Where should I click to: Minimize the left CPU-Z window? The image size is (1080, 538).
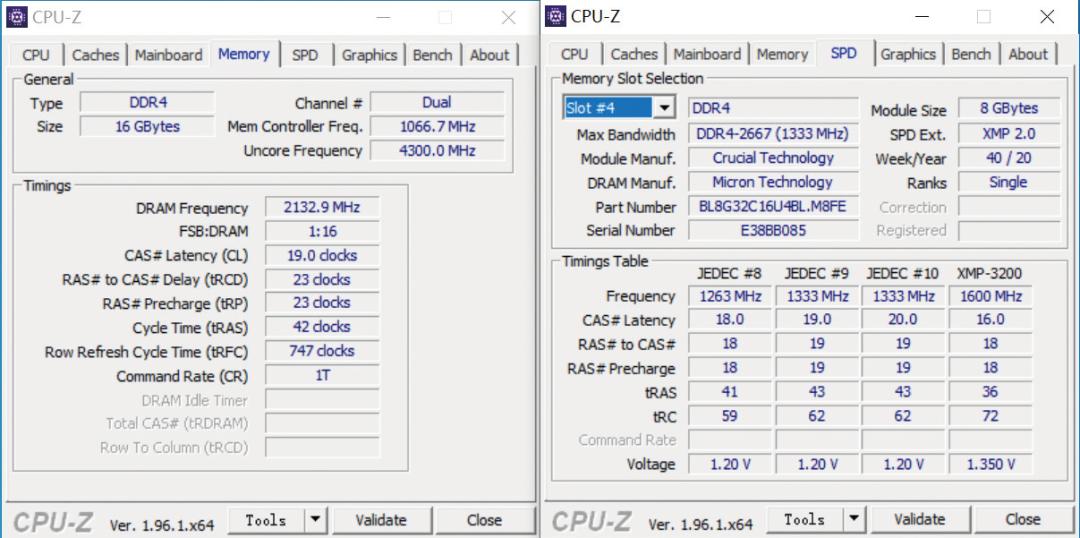[384, 17]
